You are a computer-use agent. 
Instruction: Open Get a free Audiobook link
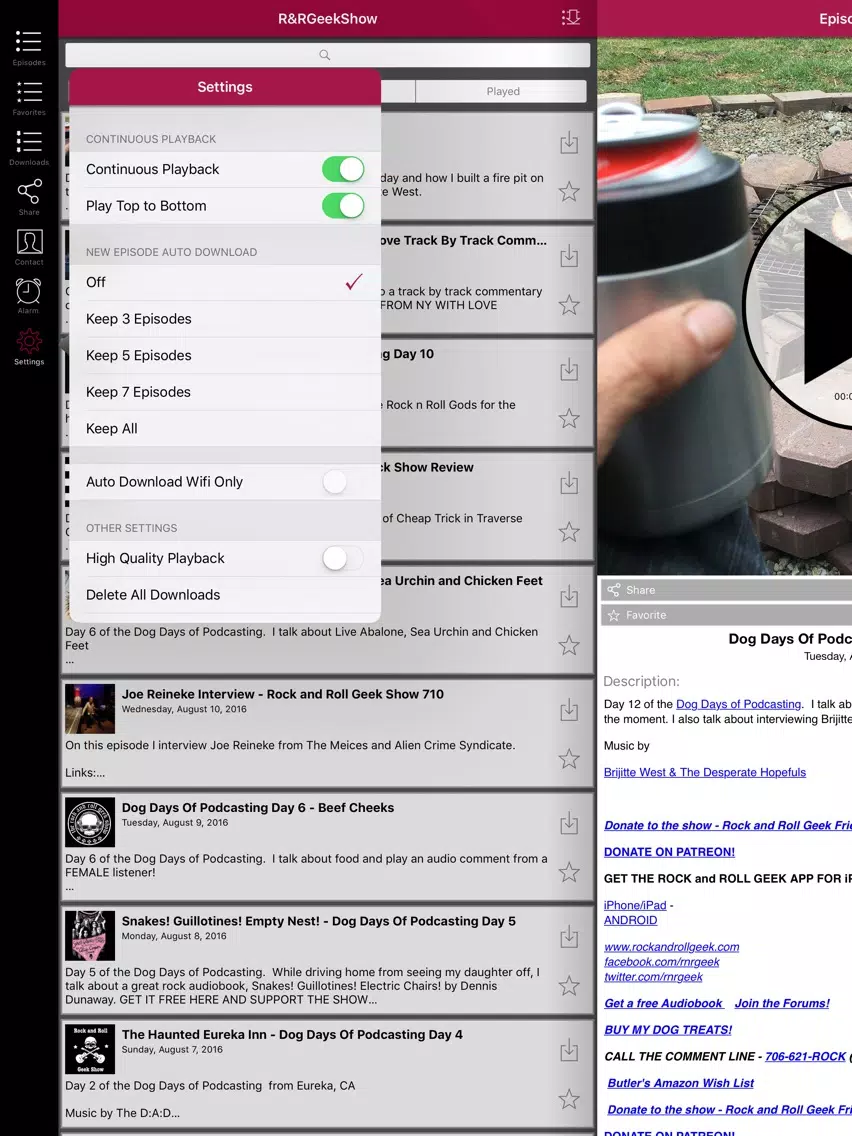tap(664, 1003)
